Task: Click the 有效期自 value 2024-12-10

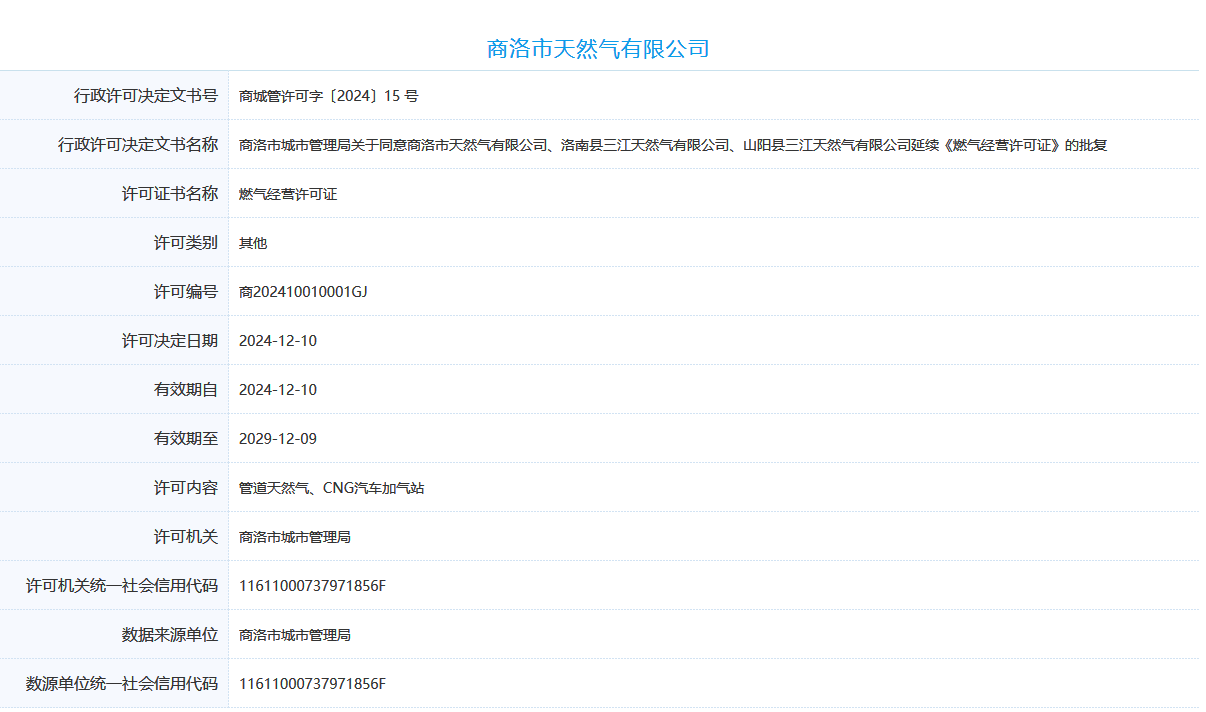Action: tap(278, 390)
